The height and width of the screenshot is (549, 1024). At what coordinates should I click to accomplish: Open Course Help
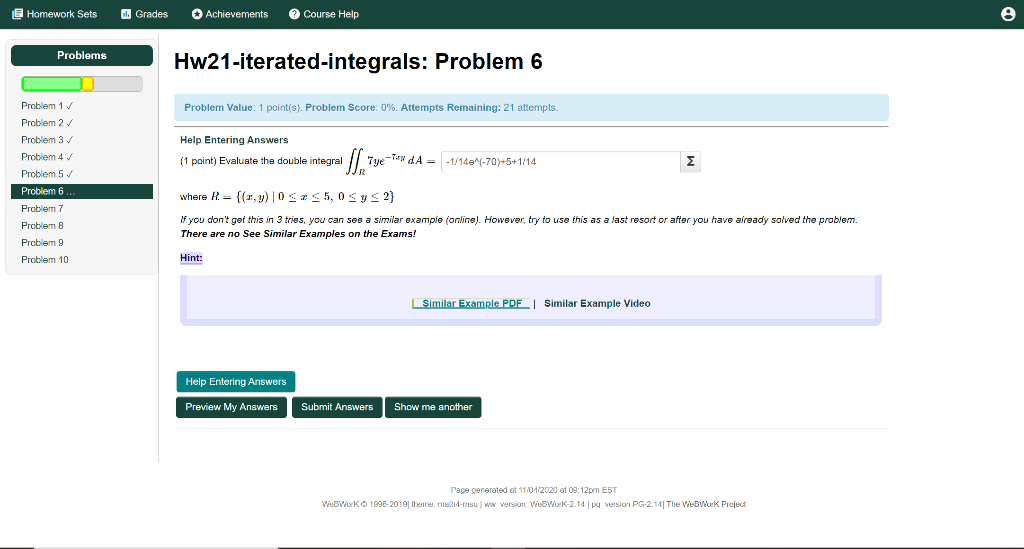click(324, 14)
